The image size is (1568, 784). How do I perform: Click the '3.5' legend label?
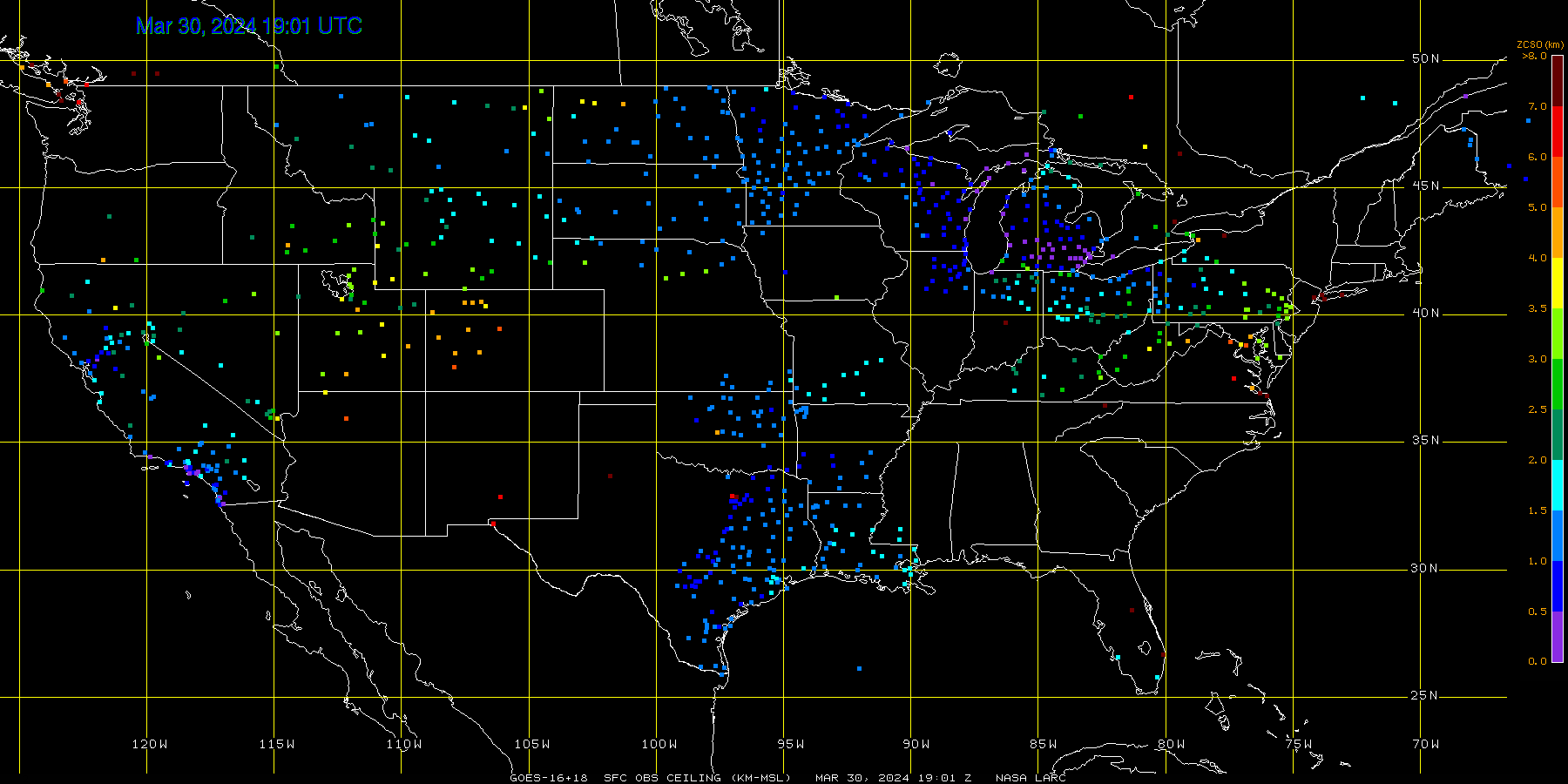click(x=1538, y=308)
